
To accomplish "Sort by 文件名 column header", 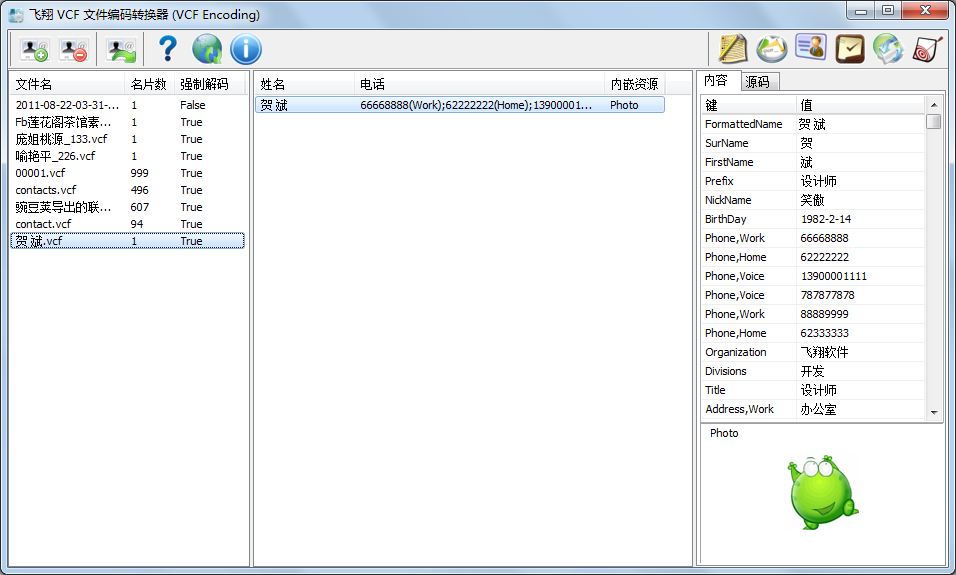I will click(68, 84).
